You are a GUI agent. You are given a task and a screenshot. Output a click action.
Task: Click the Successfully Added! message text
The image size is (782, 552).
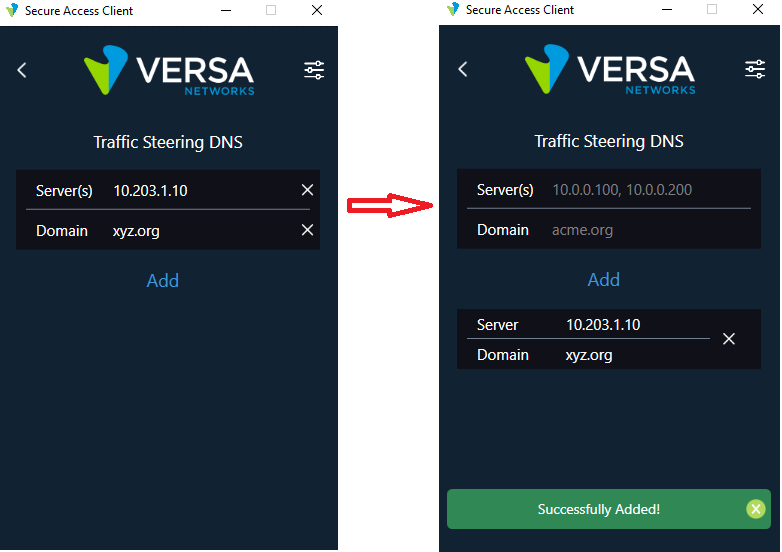(598, 509)
